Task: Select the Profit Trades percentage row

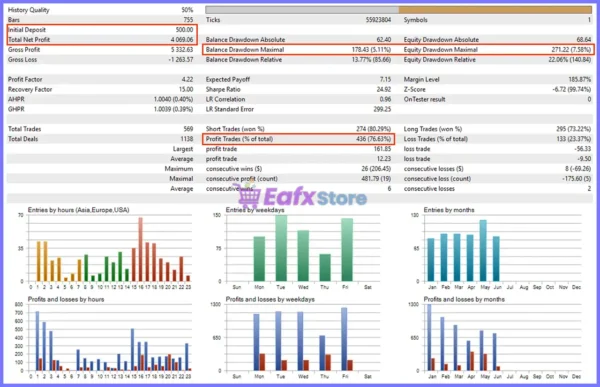Action: (x=298, y=139)
